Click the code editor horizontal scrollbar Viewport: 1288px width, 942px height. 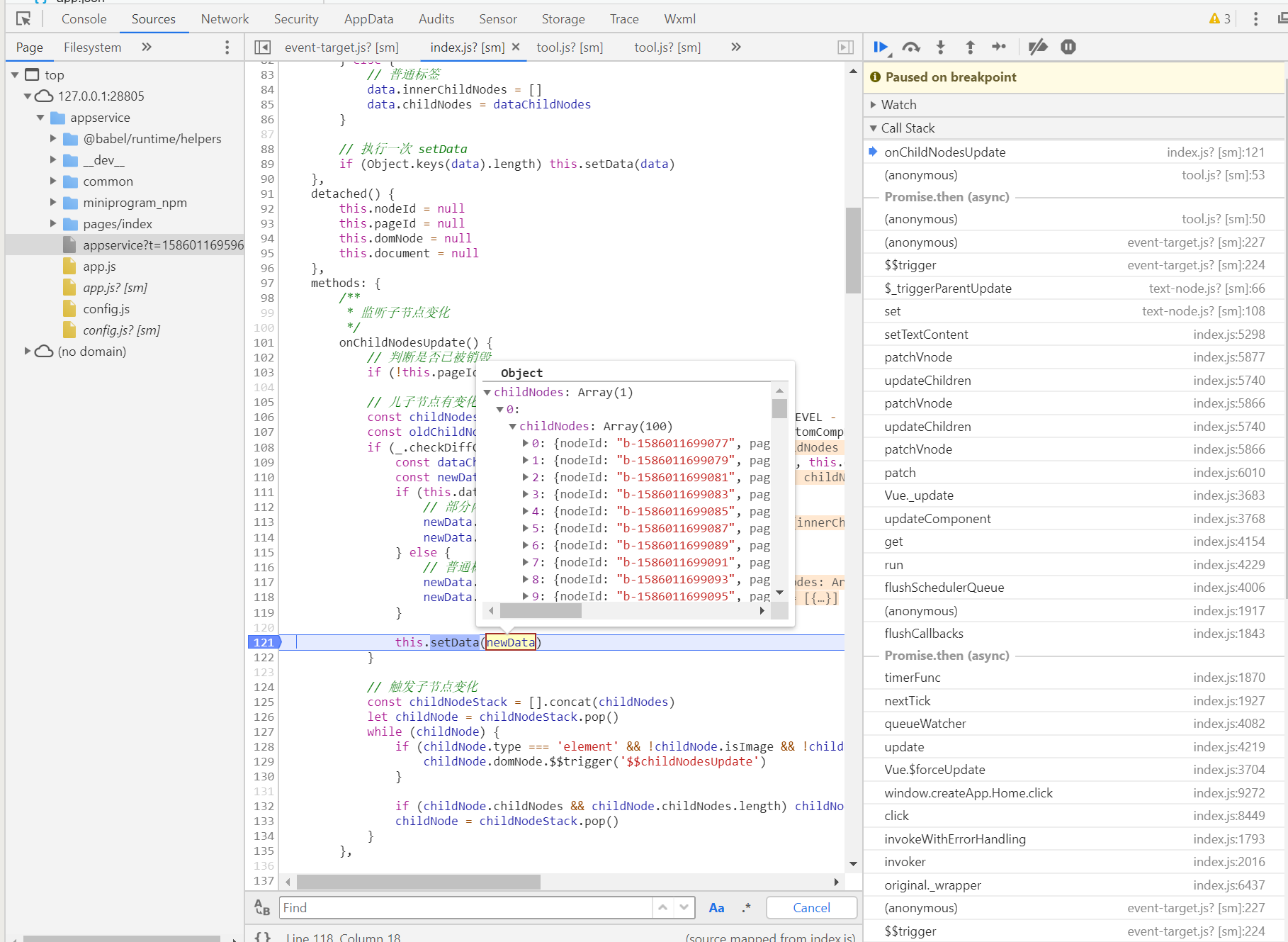coord(418,882)
